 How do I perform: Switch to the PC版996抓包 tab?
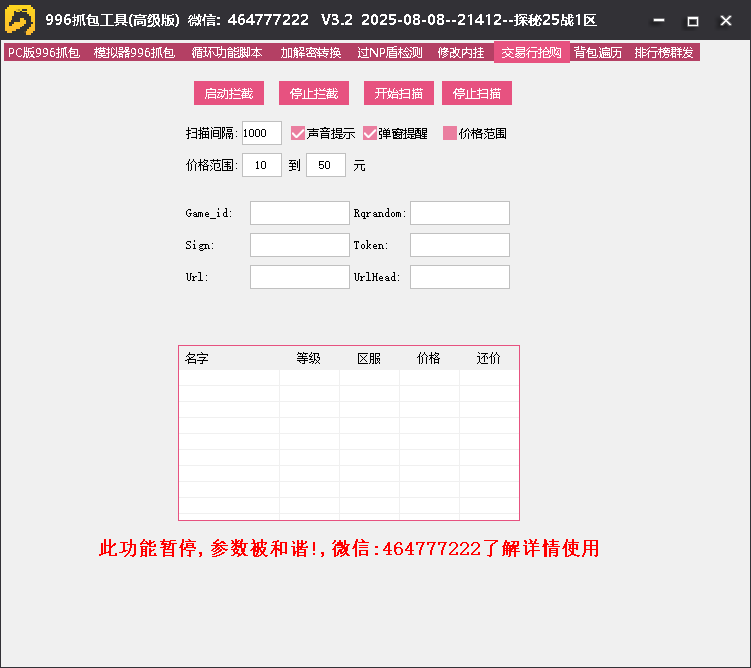[x=43, y=53]
